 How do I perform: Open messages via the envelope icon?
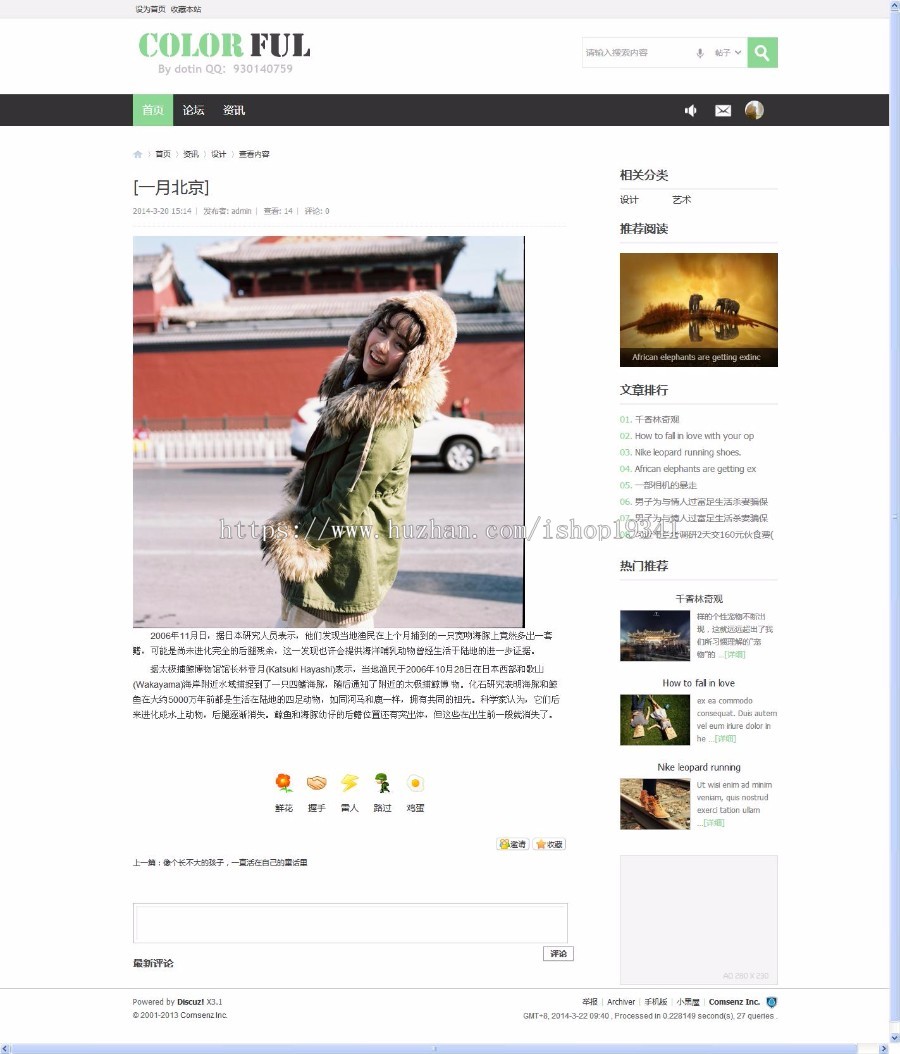tap(723, 110)
